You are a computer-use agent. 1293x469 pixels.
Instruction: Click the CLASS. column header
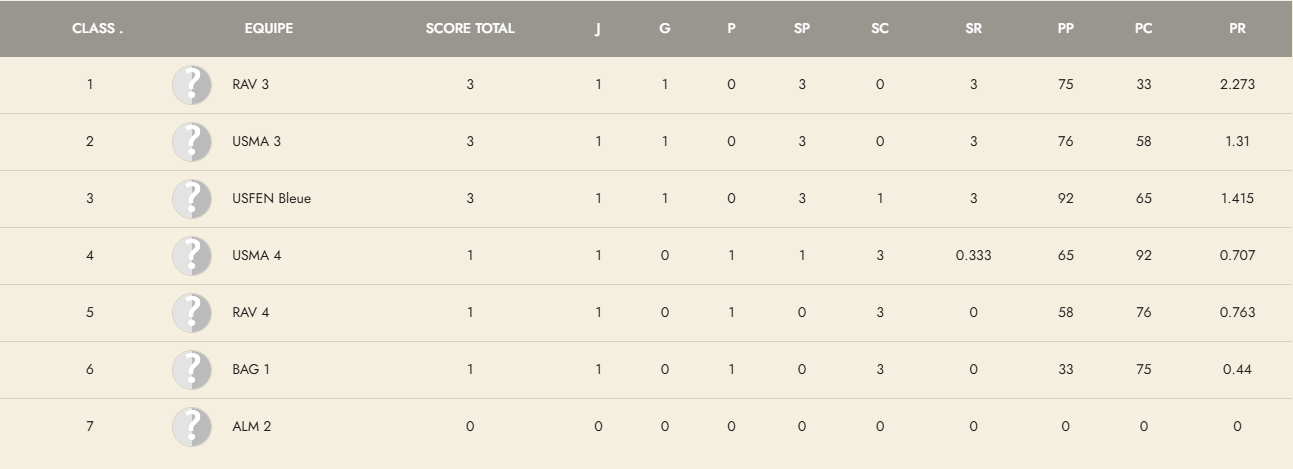pyautogui.click(x=98, y=29)
